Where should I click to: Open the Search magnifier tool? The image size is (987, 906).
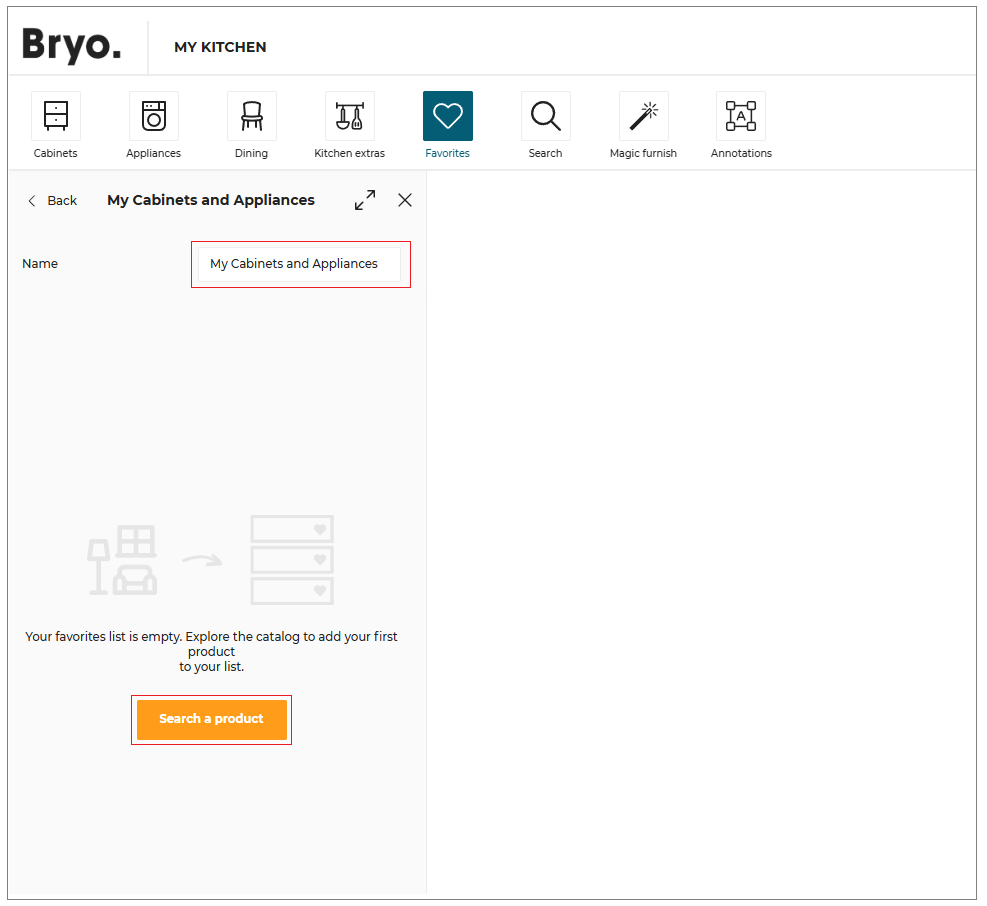(546, 117)
